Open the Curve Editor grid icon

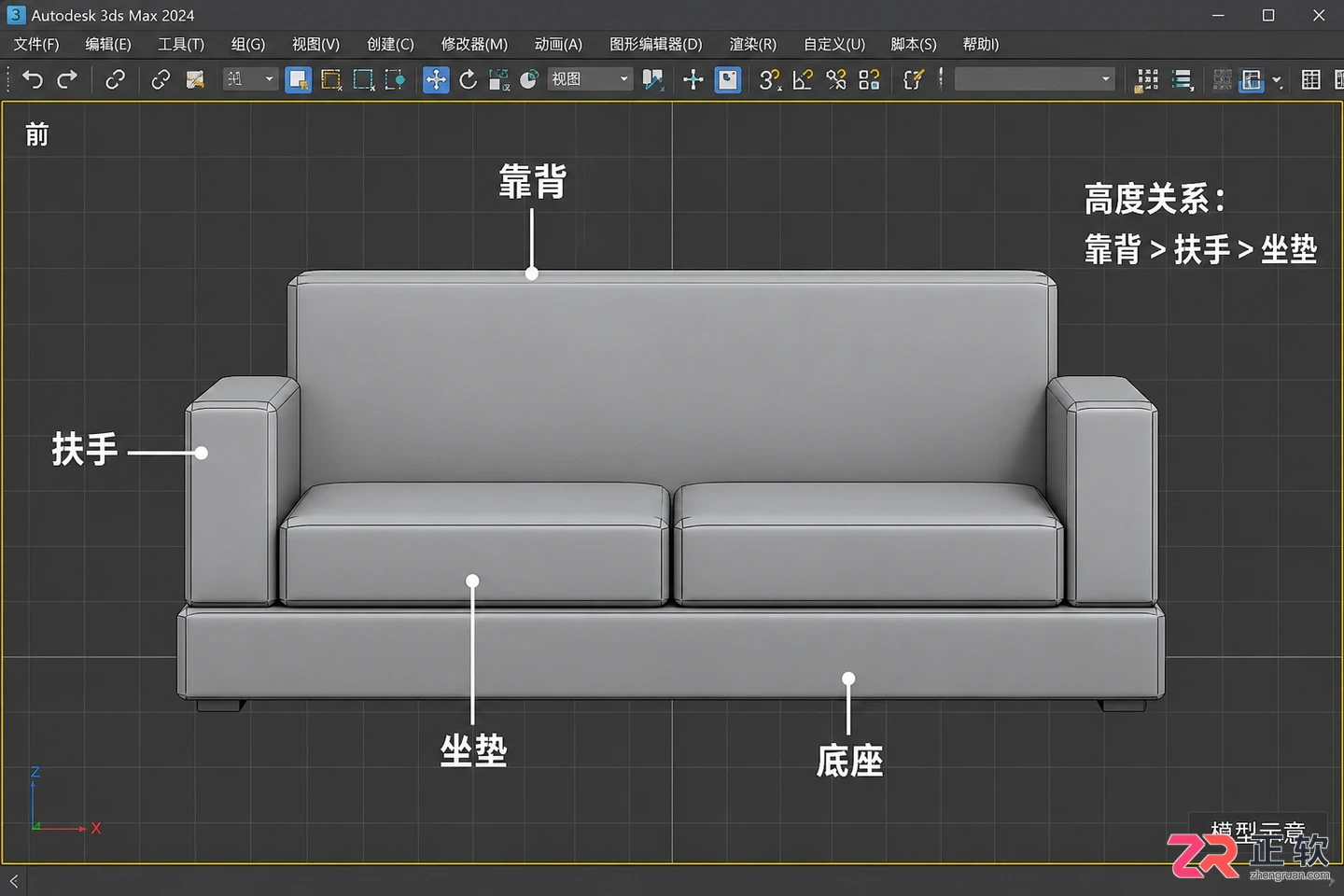click(x=1310, y=79)
